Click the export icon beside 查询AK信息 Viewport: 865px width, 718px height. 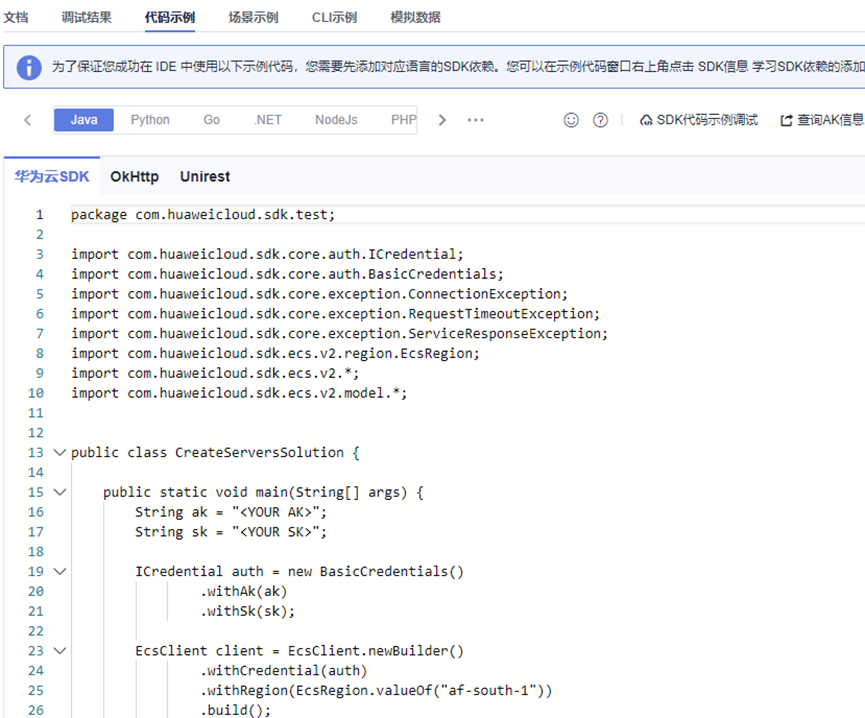786,120
